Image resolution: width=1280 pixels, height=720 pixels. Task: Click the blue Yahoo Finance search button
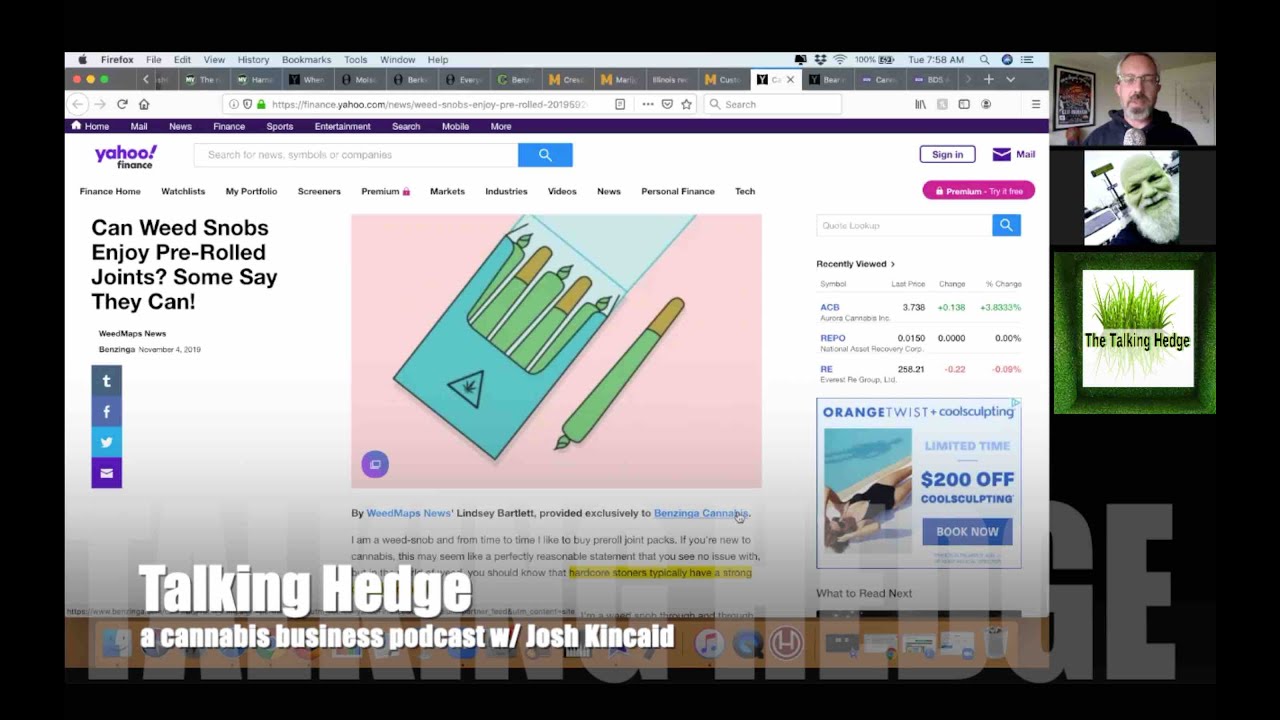coord(545,155)
